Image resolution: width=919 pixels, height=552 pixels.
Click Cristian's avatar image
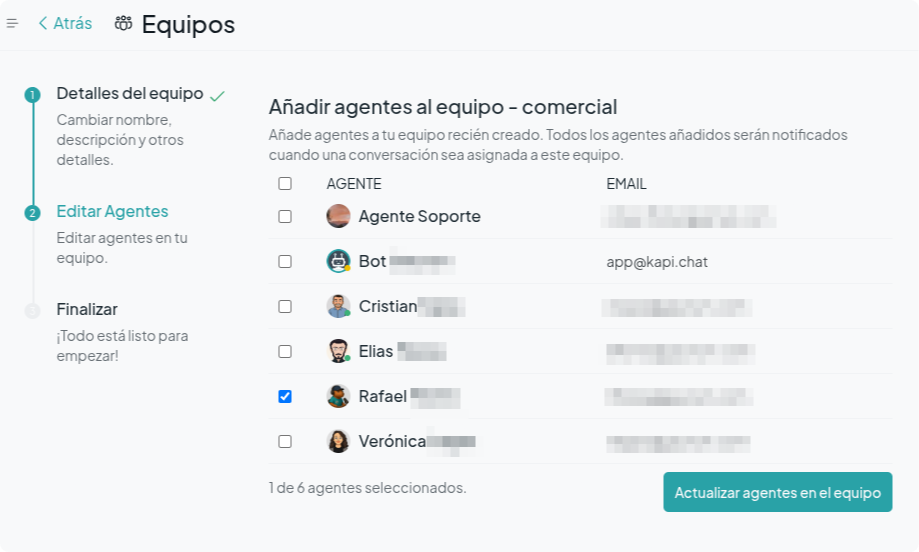tap(338, 306)
